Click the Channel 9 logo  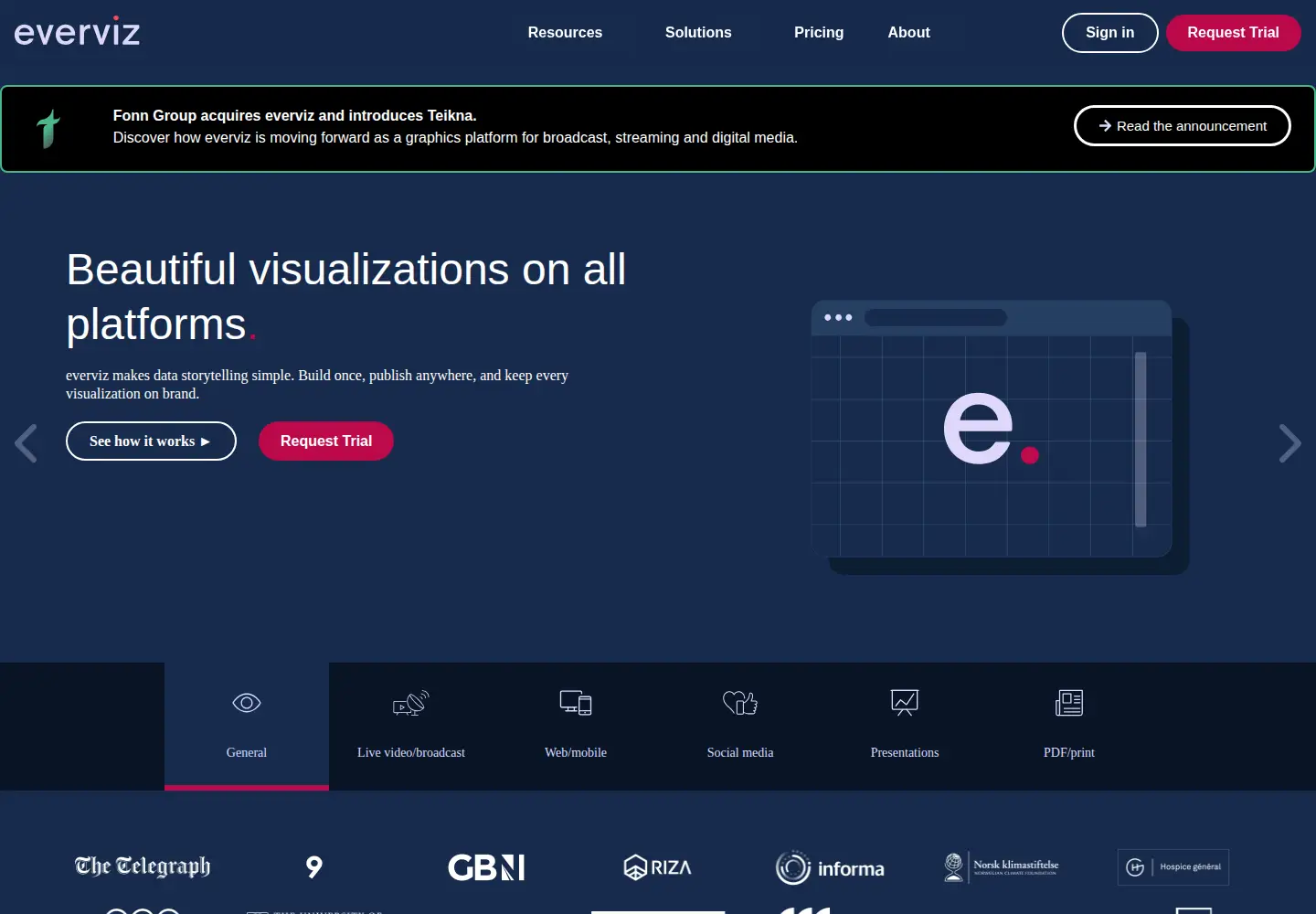314,866
